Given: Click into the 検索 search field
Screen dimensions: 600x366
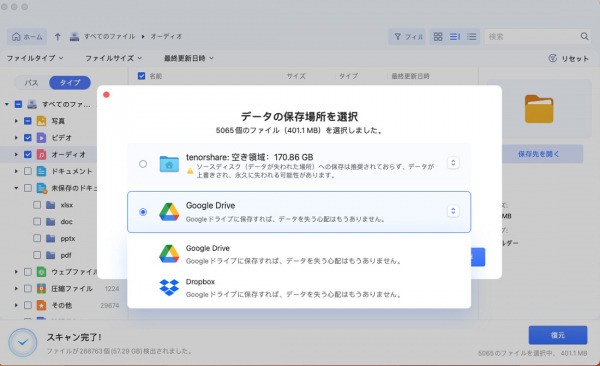Looking at the screenshot, I should (532, 37).
